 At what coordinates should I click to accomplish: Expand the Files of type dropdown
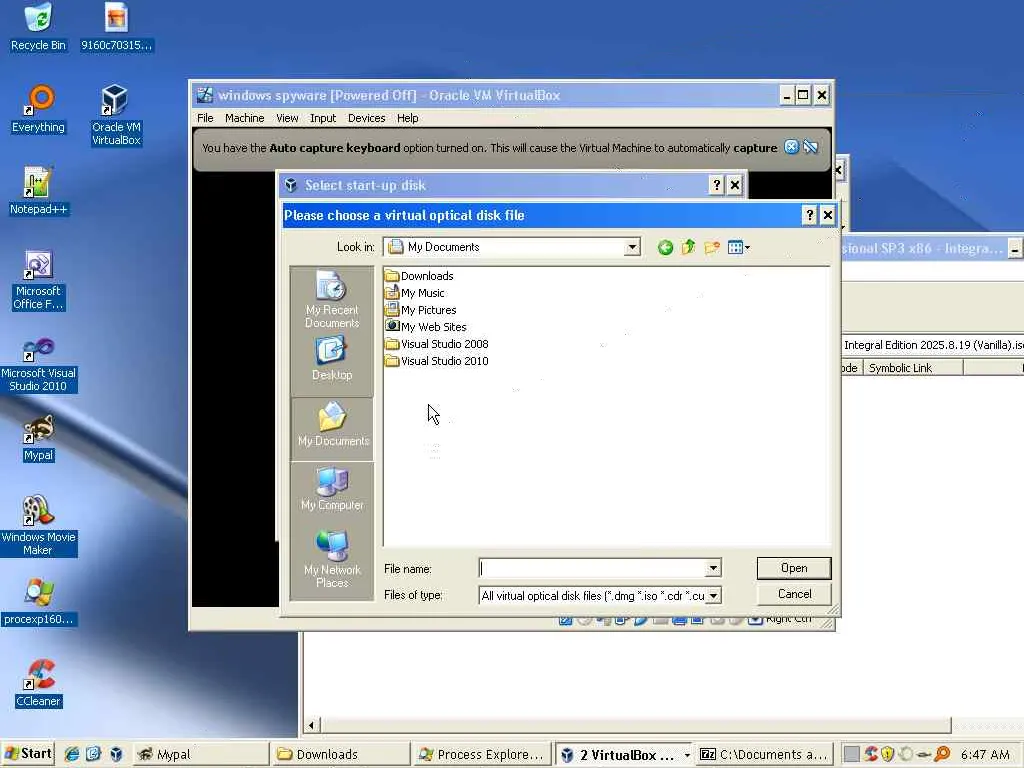(x=714, y=596)
